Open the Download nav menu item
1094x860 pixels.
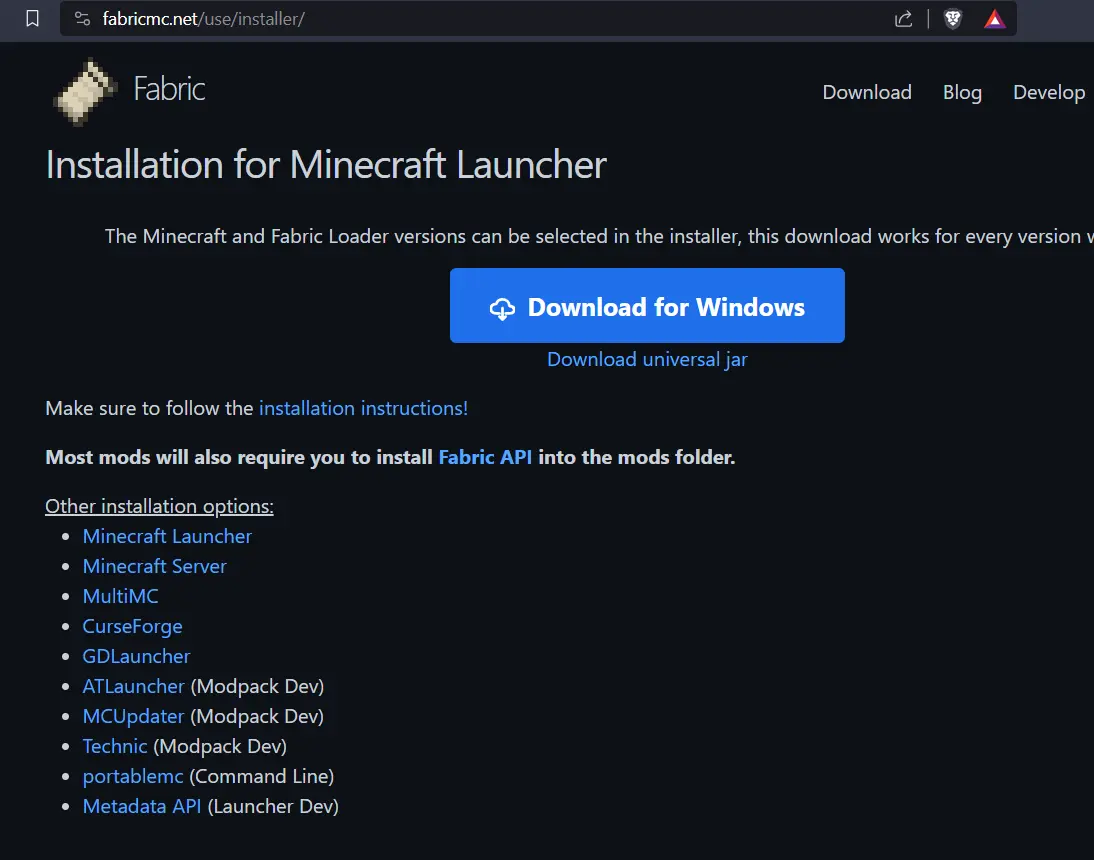(867, 92)
